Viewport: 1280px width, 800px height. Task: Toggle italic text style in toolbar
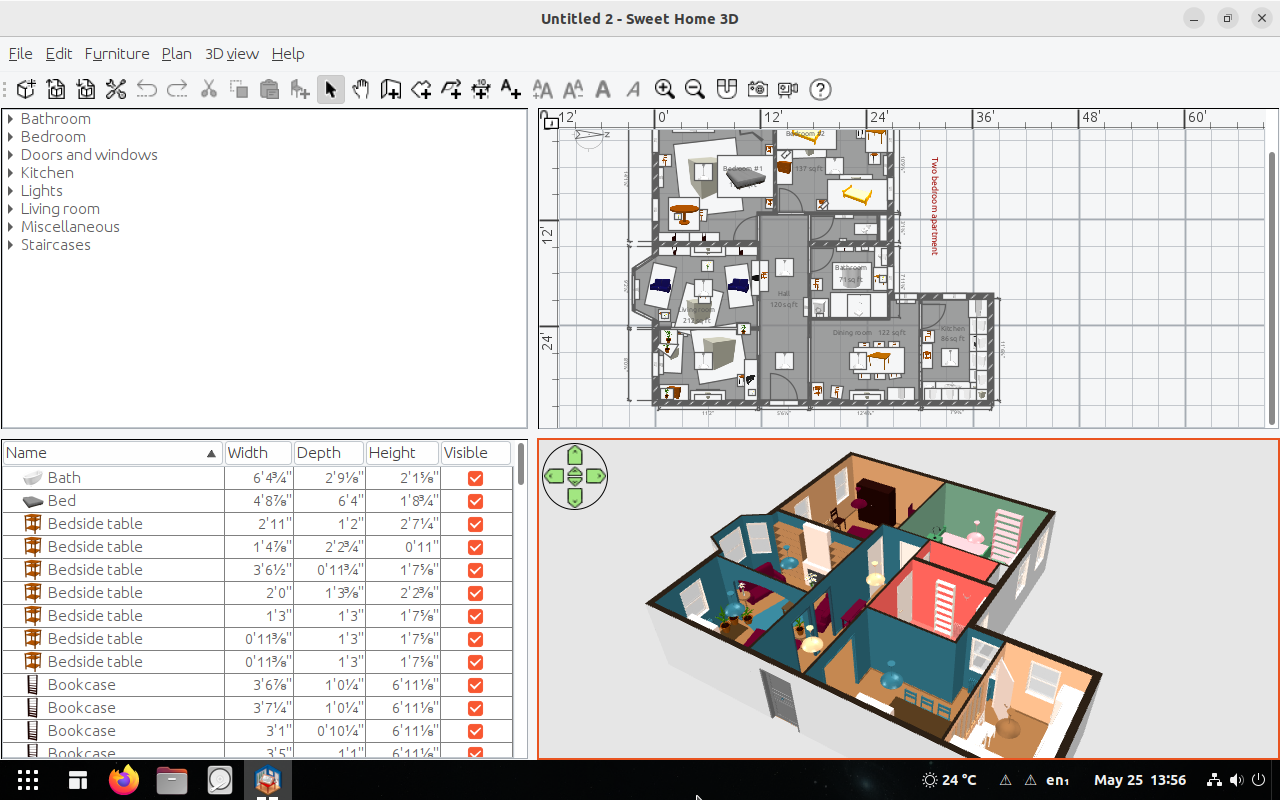point(633,89)
